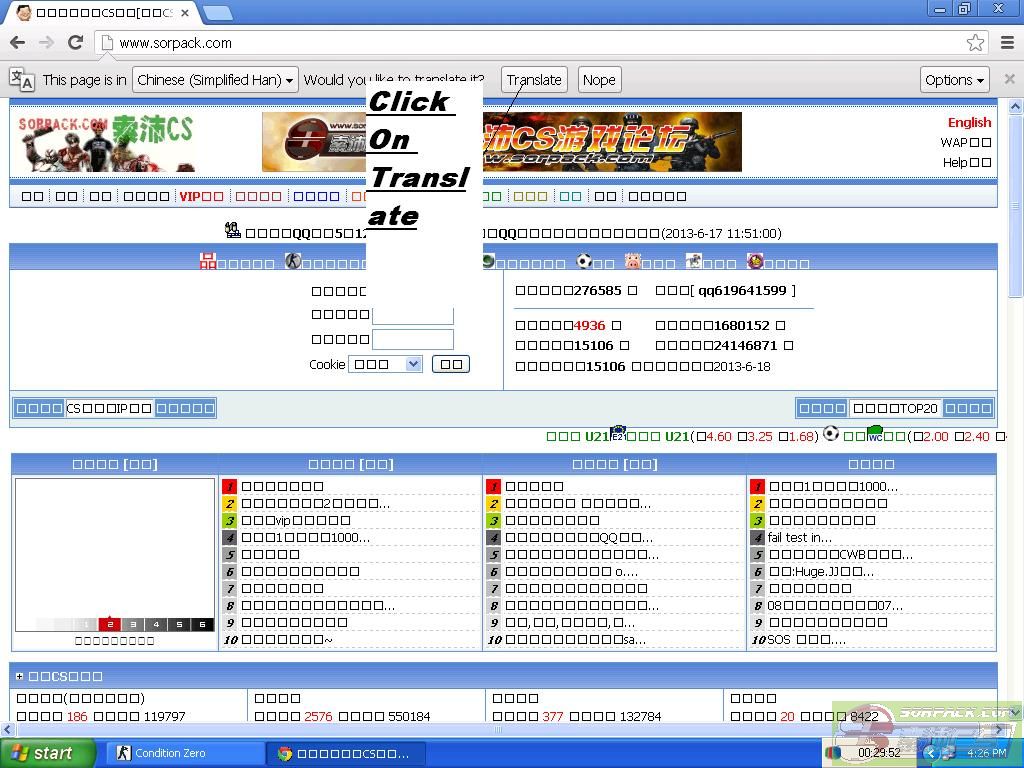Image resolution: width=1024 pixels, height=768 pixels.
Task: Click the translate icon in the infobar
Action: (21, 80)
